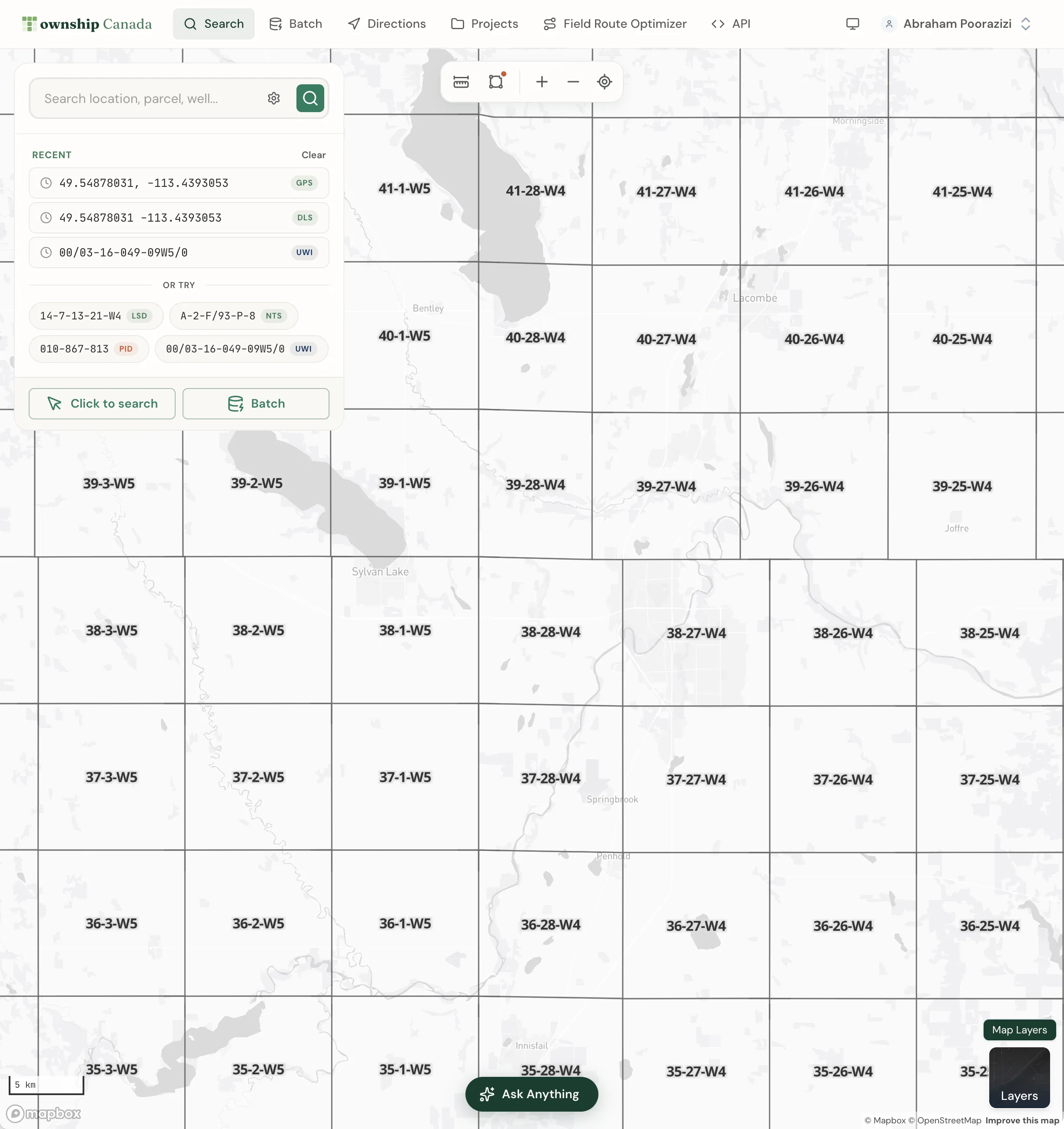Zoom in with the plus icon
Image resolution: width=1064 pixels, height=1129 pixels.
[542, 82]
